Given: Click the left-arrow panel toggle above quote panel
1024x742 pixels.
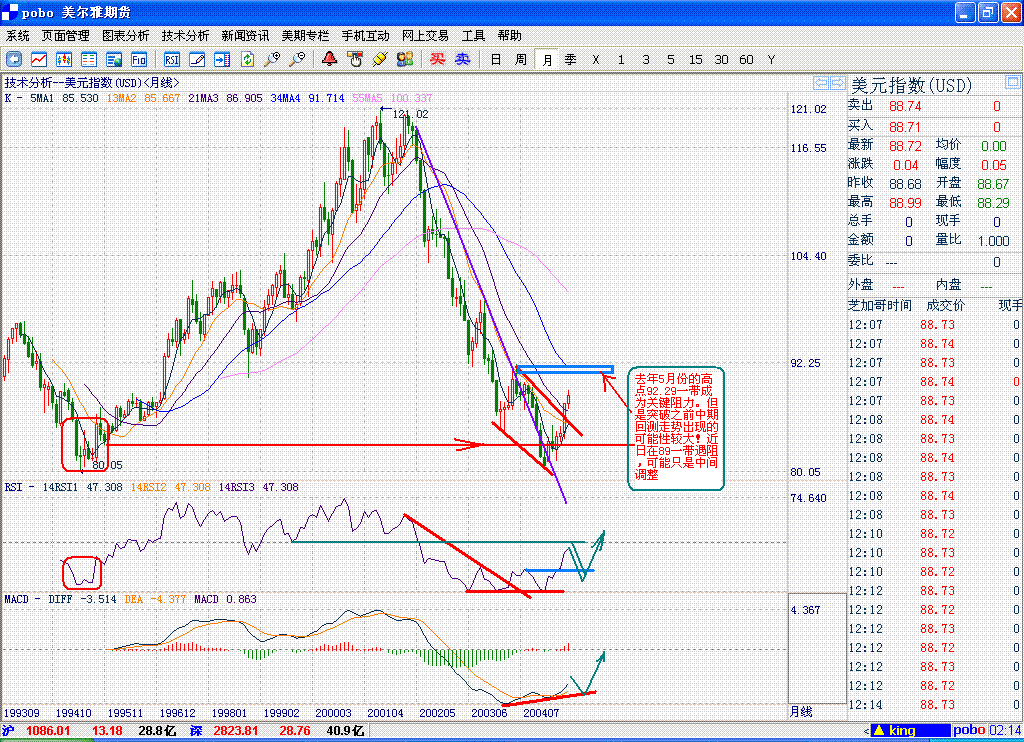Looking at the screenshot, I should pyautogui.click(x=821, y=82).
